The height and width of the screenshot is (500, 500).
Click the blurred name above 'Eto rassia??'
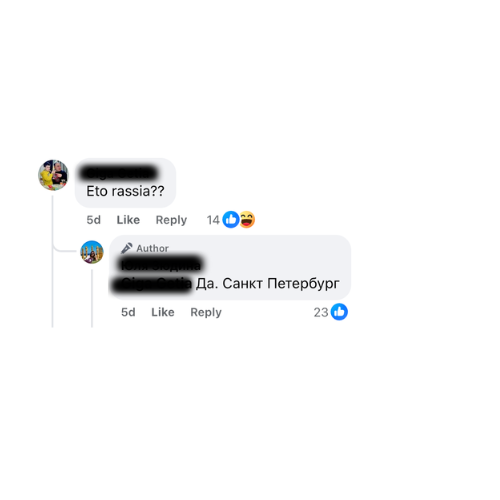click(119, 173)
